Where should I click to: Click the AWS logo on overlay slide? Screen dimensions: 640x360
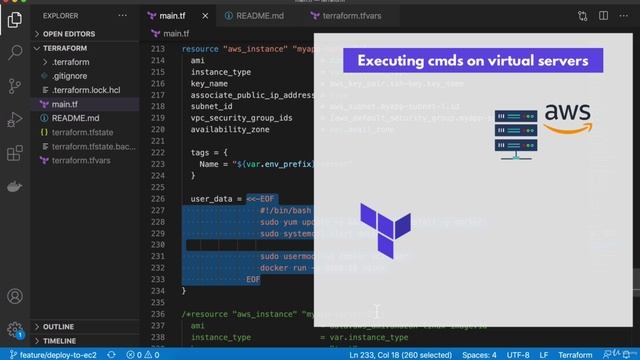568,119
